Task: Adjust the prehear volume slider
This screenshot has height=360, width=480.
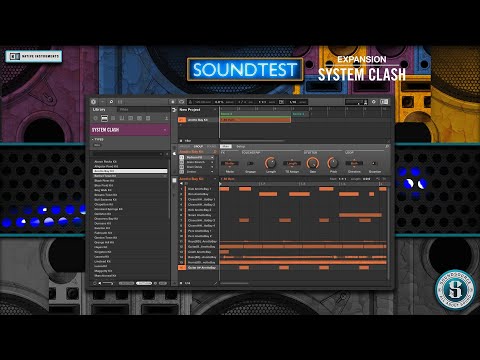Action: (107, 283)
